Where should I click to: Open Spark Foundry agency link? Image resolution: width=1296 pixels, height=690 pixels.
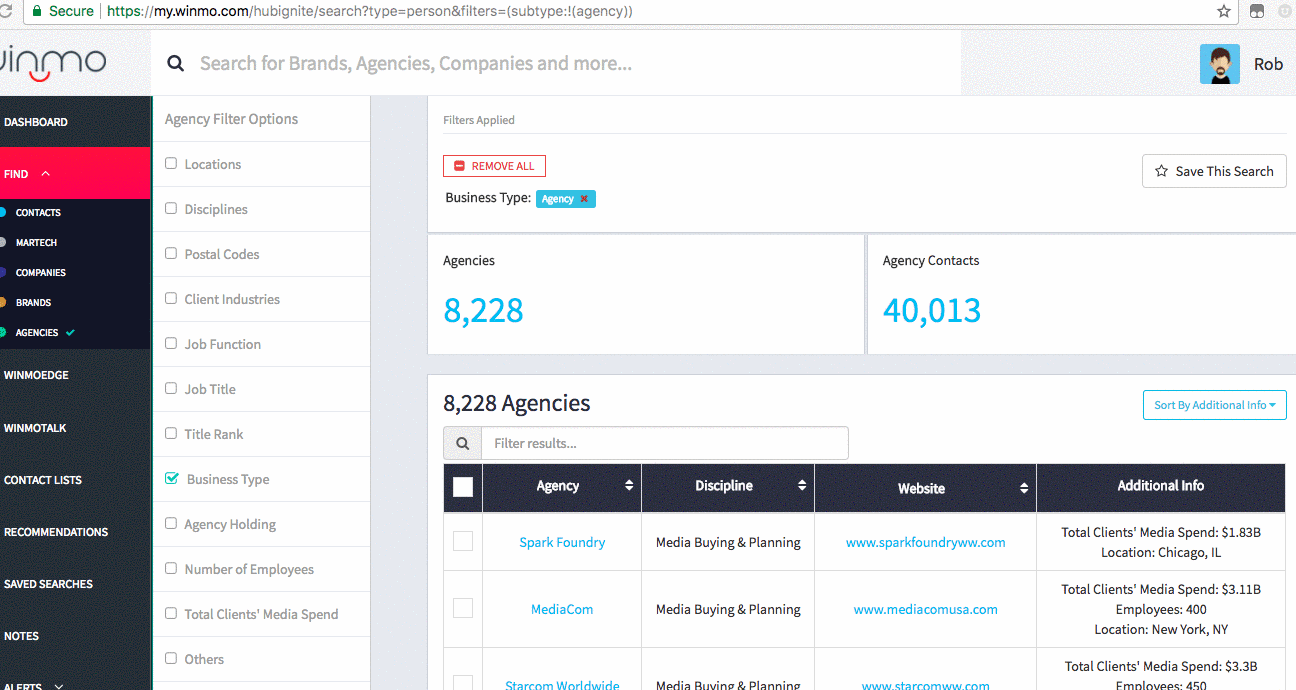pos(562,542)
